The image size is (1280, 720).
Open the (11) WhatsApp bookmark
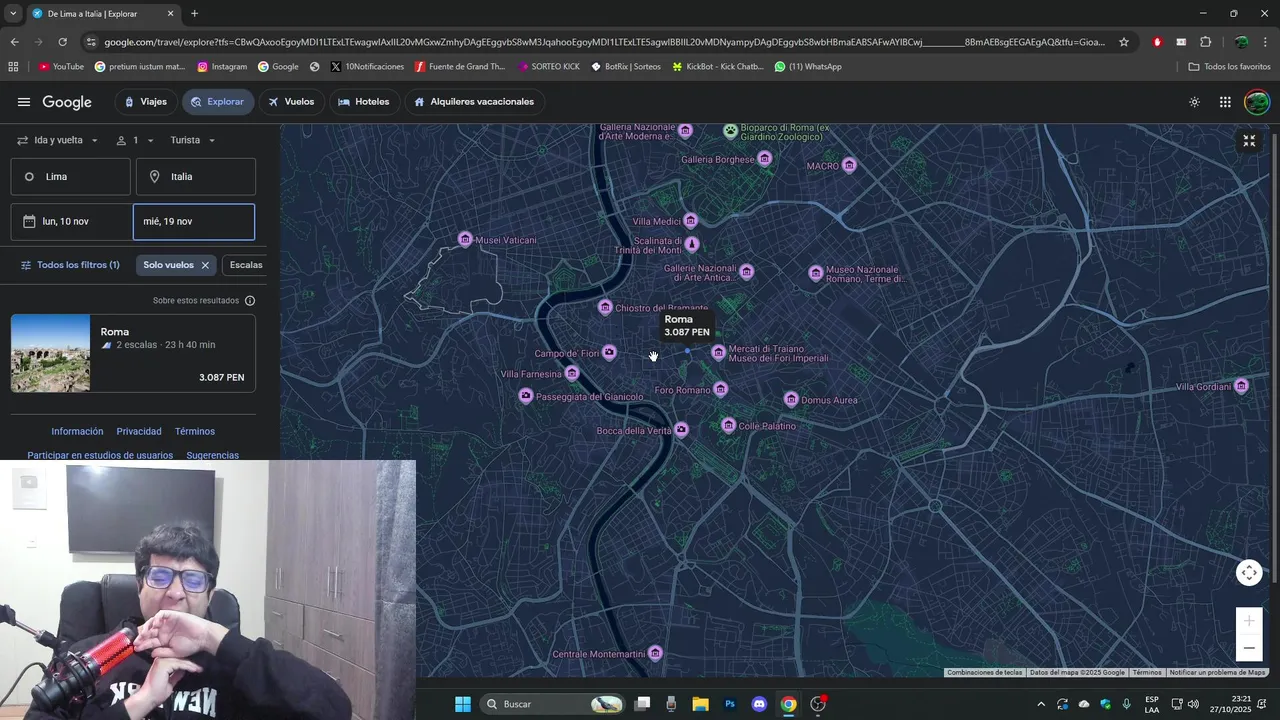pos(808,67)
